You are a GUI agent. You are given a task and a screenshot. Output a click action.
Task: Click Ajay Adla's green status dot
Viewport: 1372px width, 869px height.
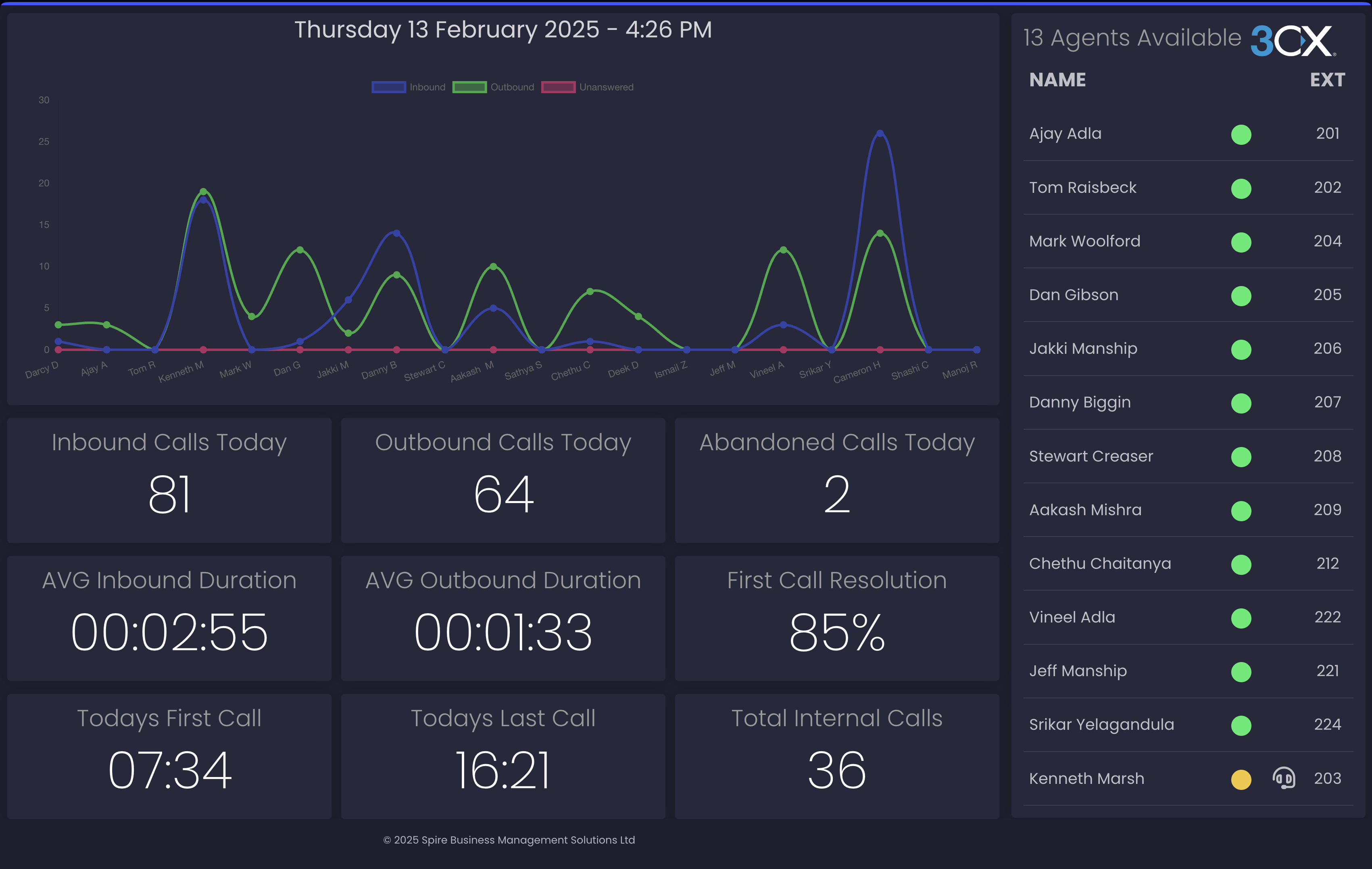click(x=1241, y=134)
